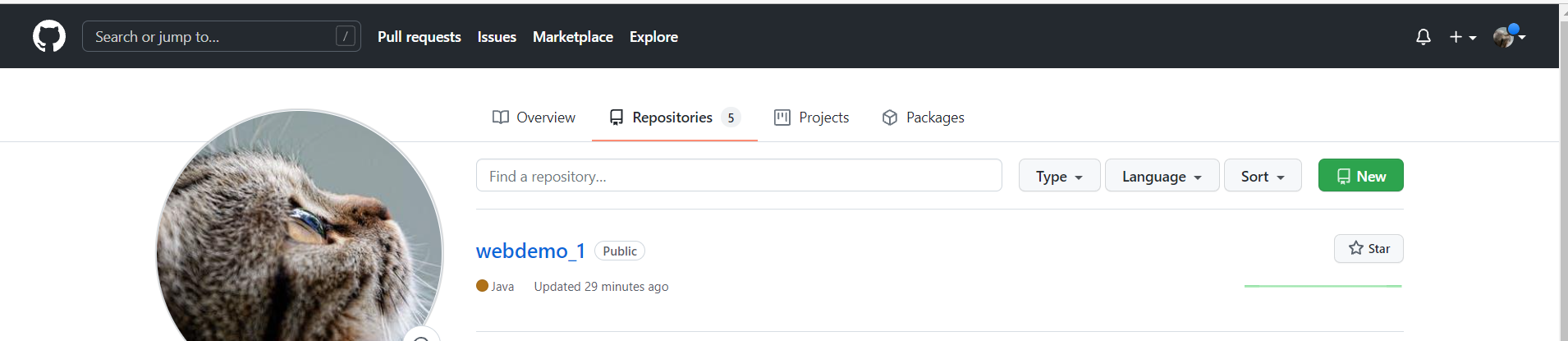Click the slash shortcut key hint

346,36
